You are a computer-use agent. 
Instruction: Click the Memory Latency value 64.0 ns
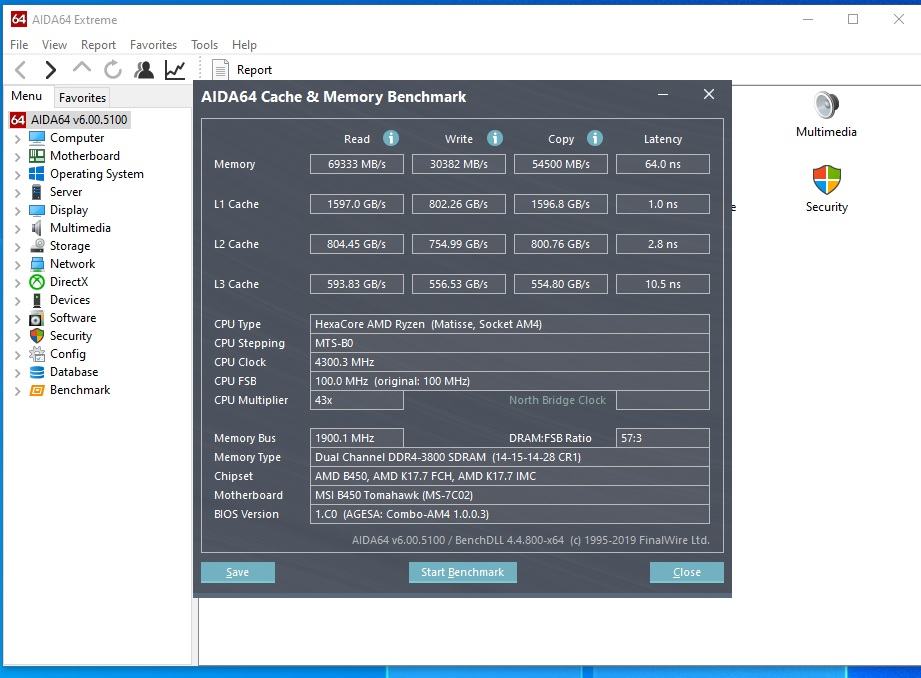pyautogui.click(x=663, y=164)
